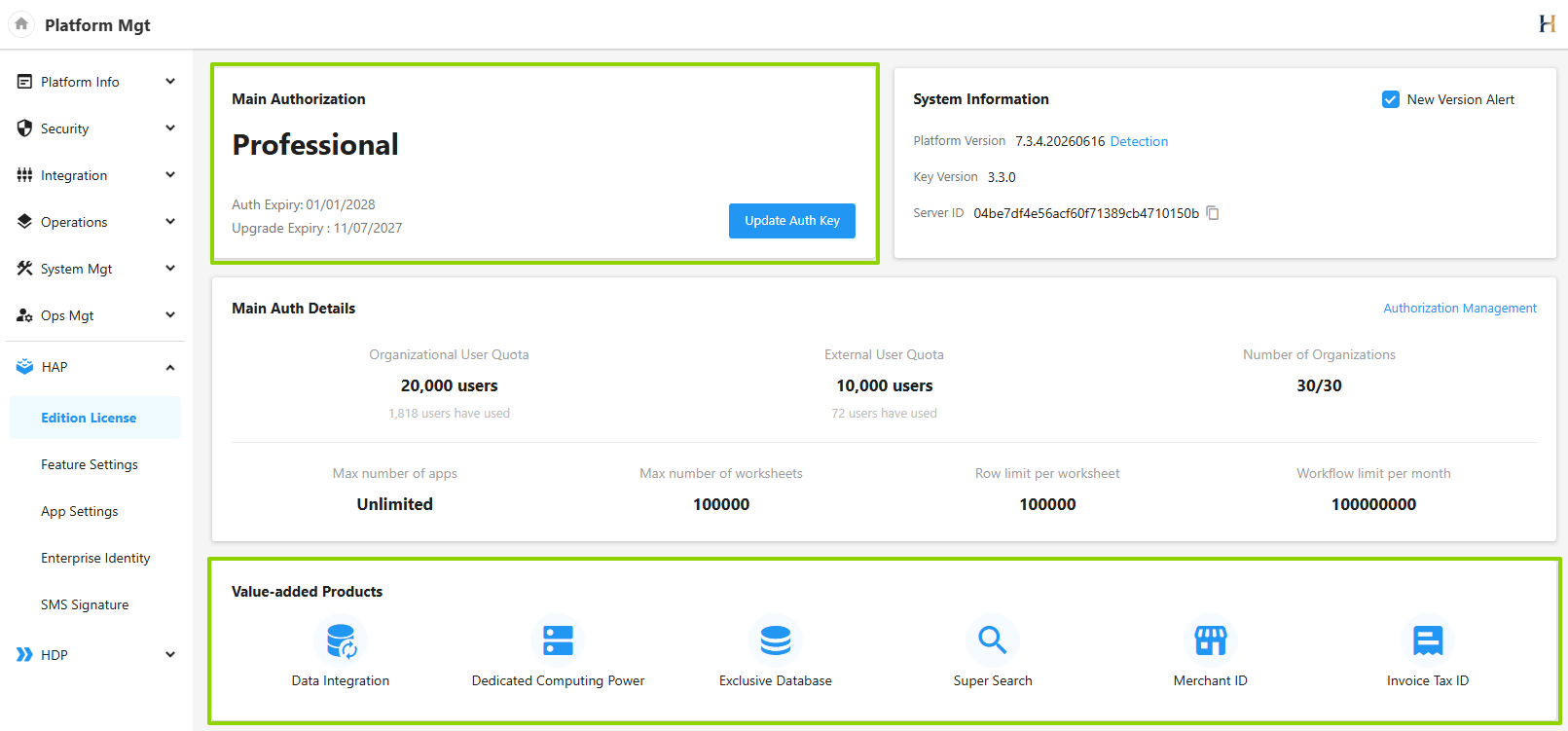Click the HAP box icon

(24, 367)
